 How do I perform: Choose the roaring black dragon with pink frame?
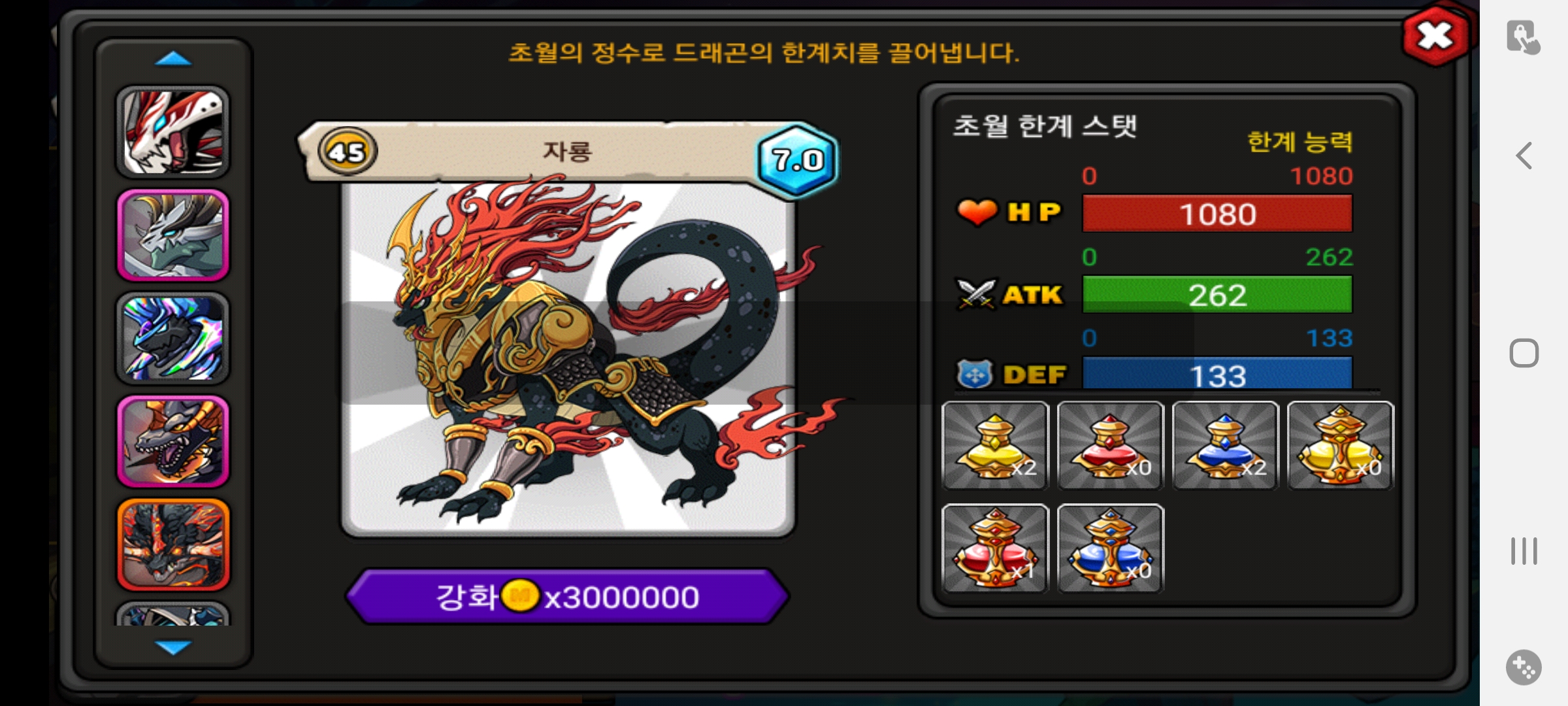point(173,441)
